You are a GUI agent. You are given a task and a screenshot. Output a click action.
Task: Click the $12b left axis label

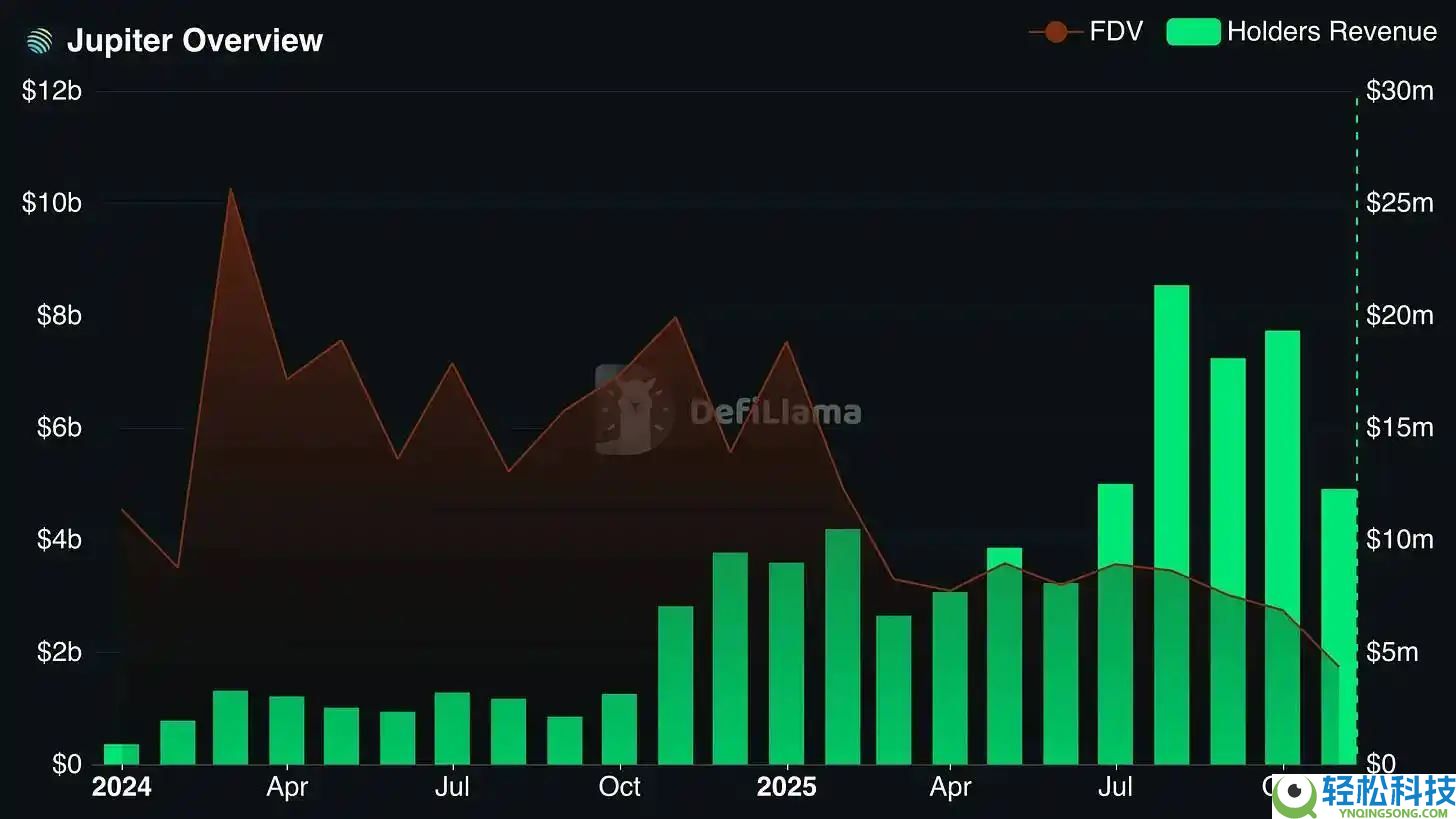(x=51, y=91)
